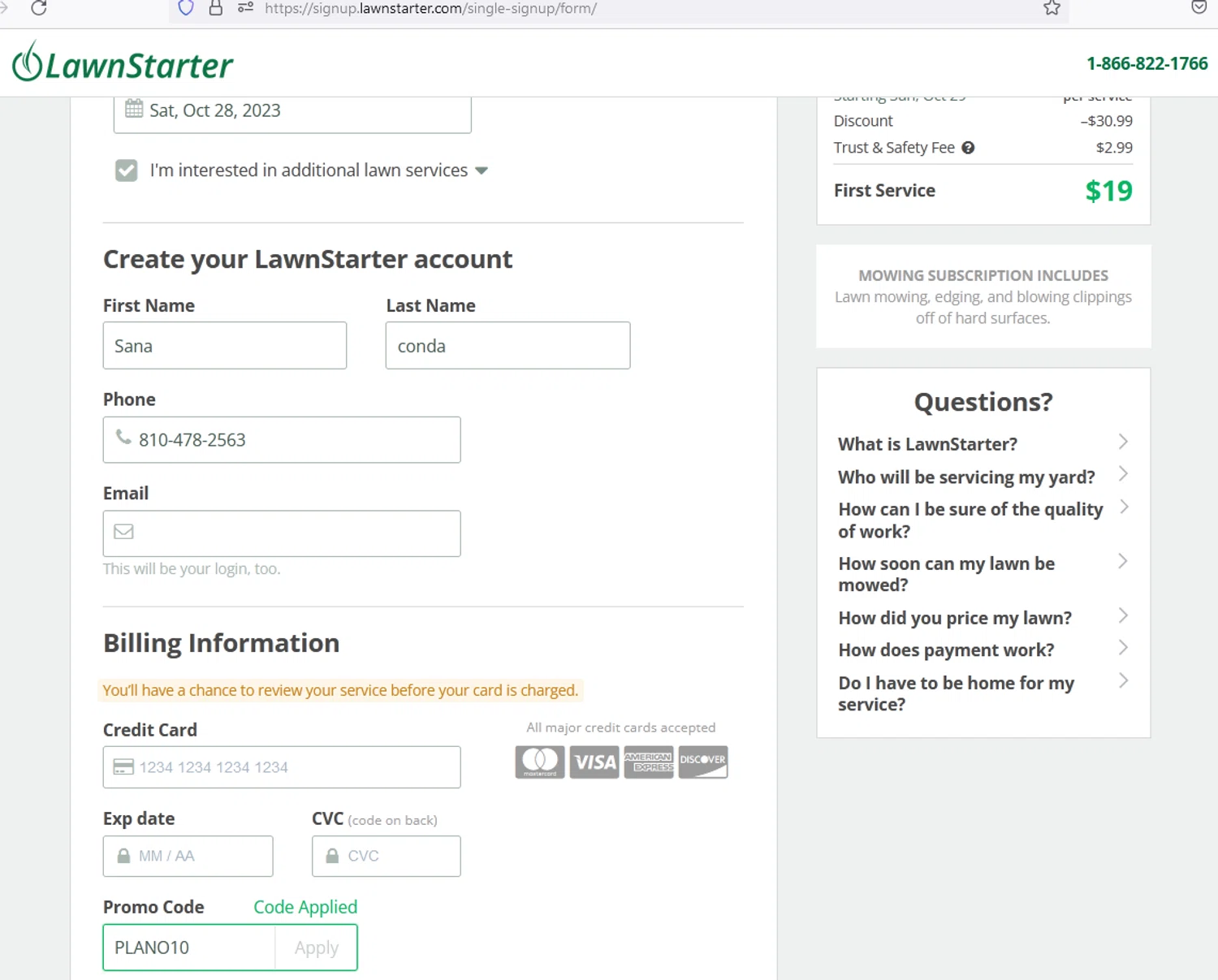Expand 'Do I have to be home' question
This screenshot has height=980, width=1218.
[984, 693]
